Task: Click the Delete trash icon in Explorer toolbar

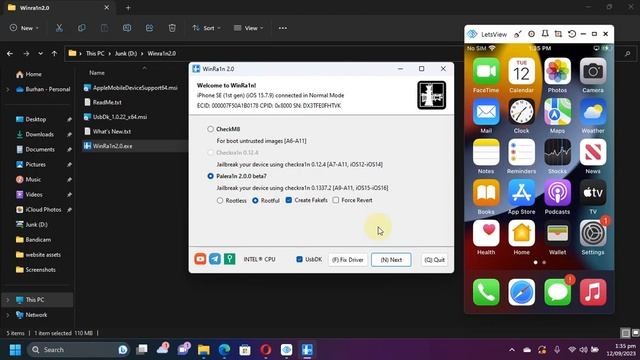Action: (172, 28)
